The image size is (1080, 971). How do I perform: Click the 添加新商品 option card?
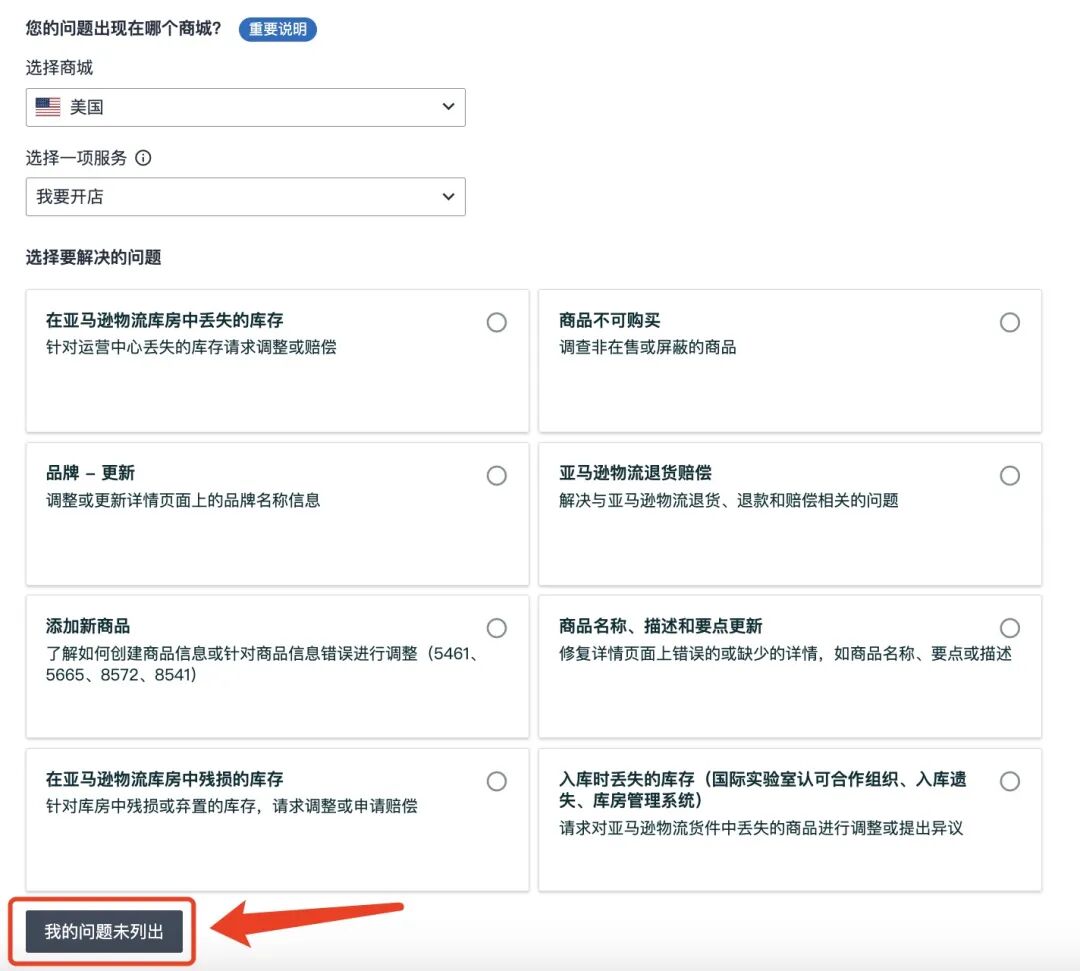(277, 665)
